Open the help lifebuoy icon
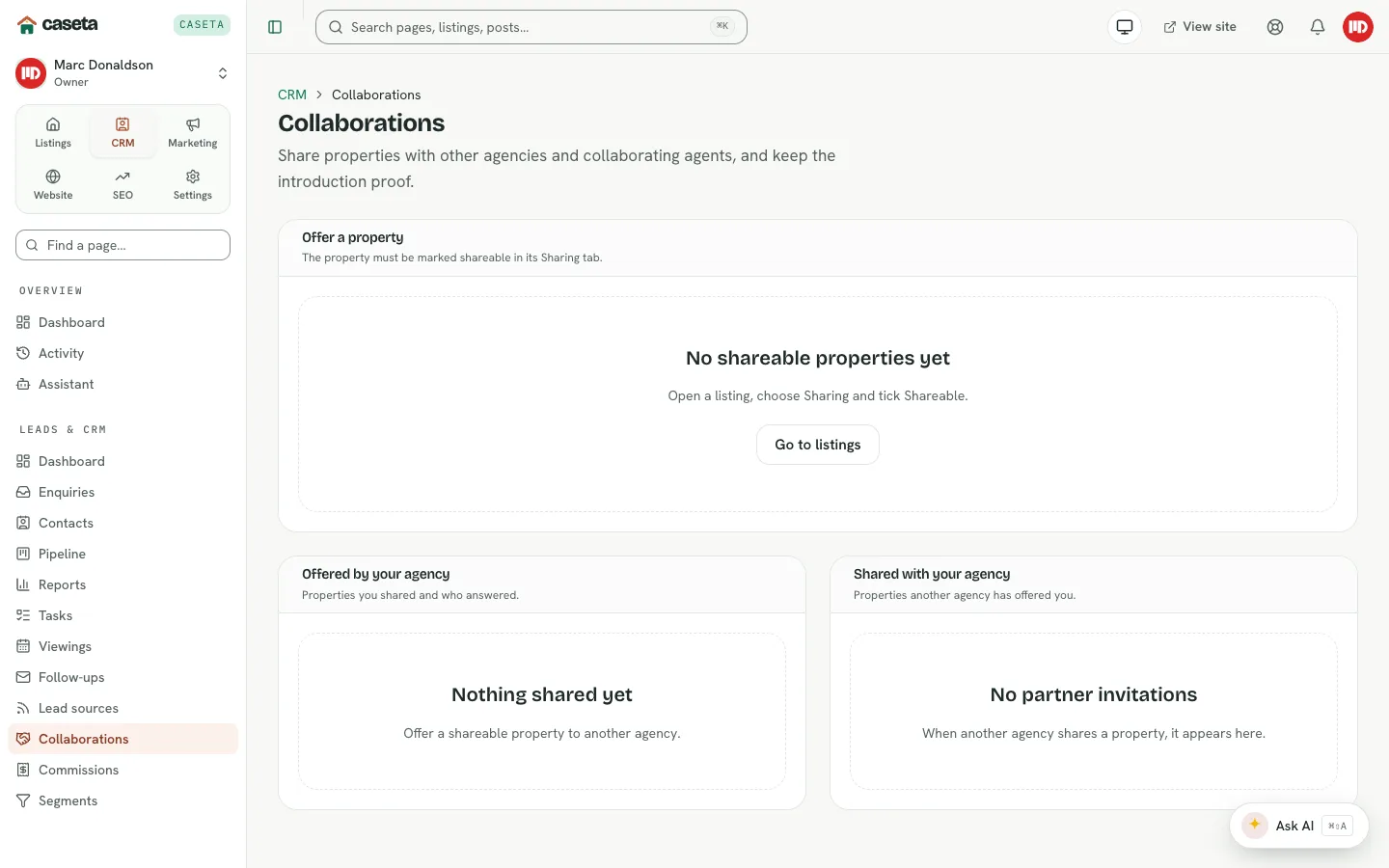Viewport: 1389px width, 868px height. [1275, 27]
